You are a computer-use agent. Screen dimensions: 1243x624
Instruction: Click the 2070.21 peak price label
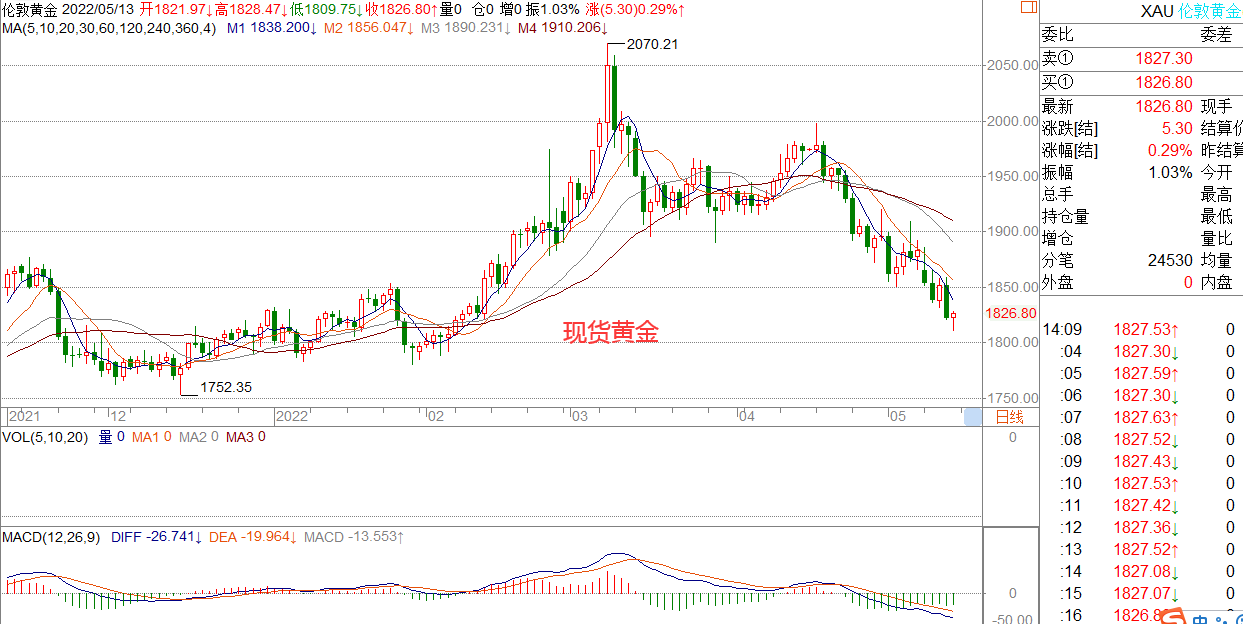(652, 45)
